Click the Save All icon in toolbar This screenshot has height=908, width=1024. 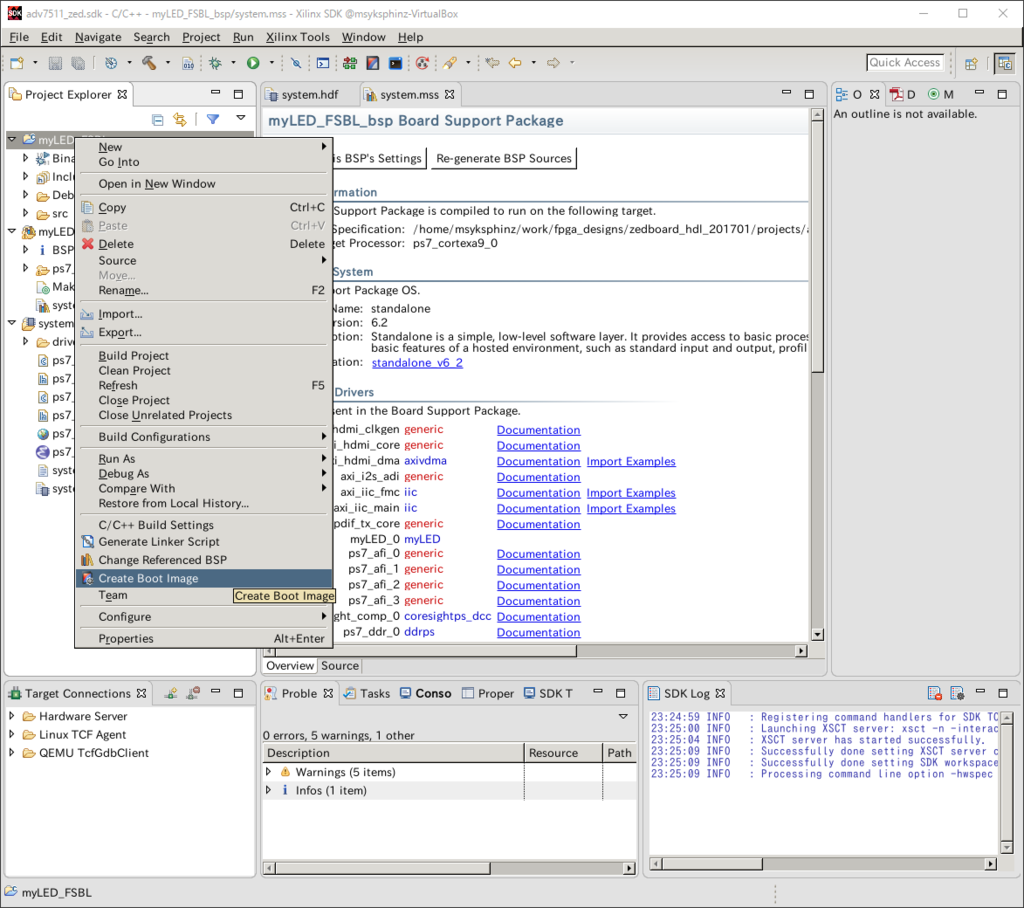78,63
